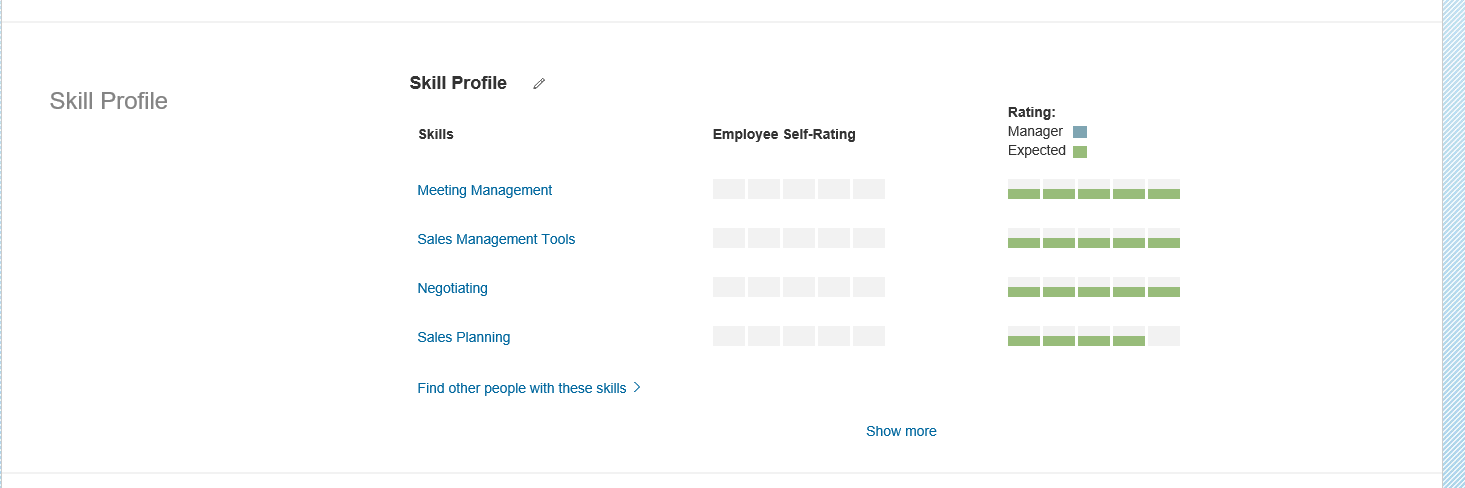The height and width of the screenshot is (488, 1465).
Task: Find other people with these skills
Action: (522, 388)
